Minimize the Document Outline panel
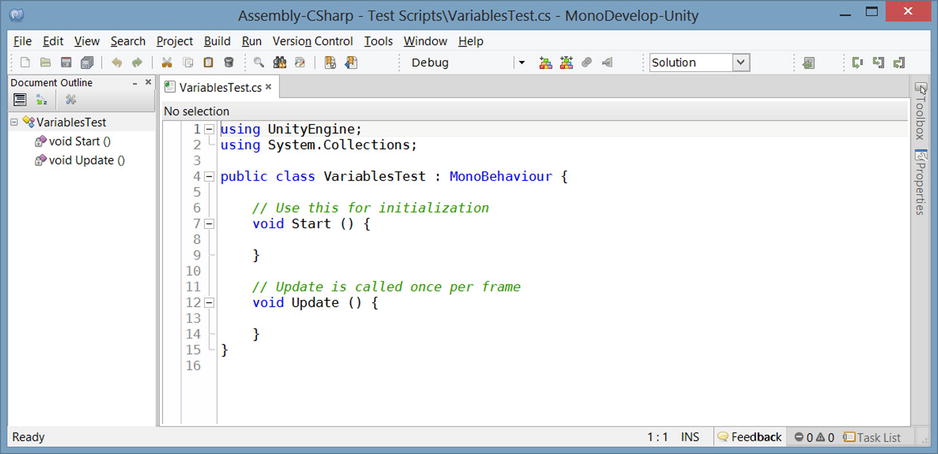Image resolution: width=938 pixels, height=454 pixels. pos(135,83)
